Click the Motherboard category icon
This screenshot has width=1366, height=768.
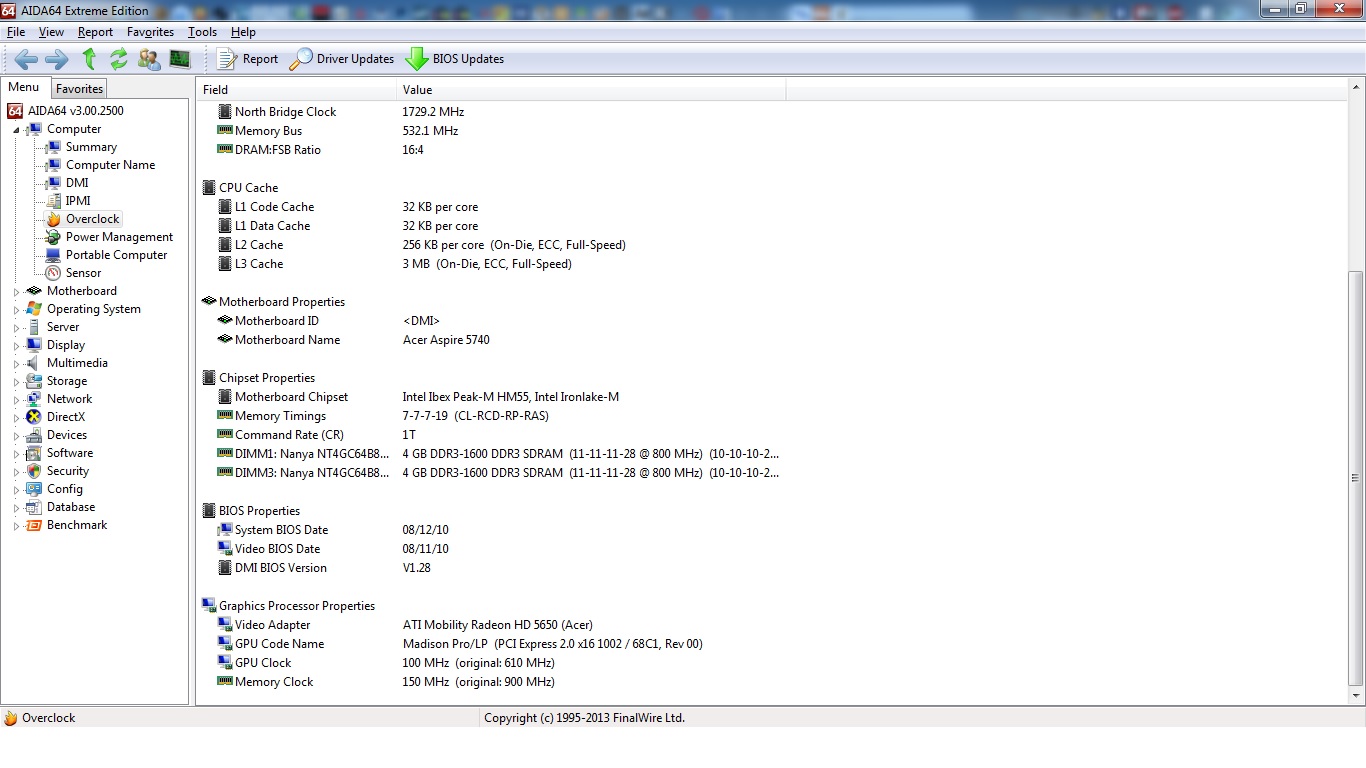point(34,291)
